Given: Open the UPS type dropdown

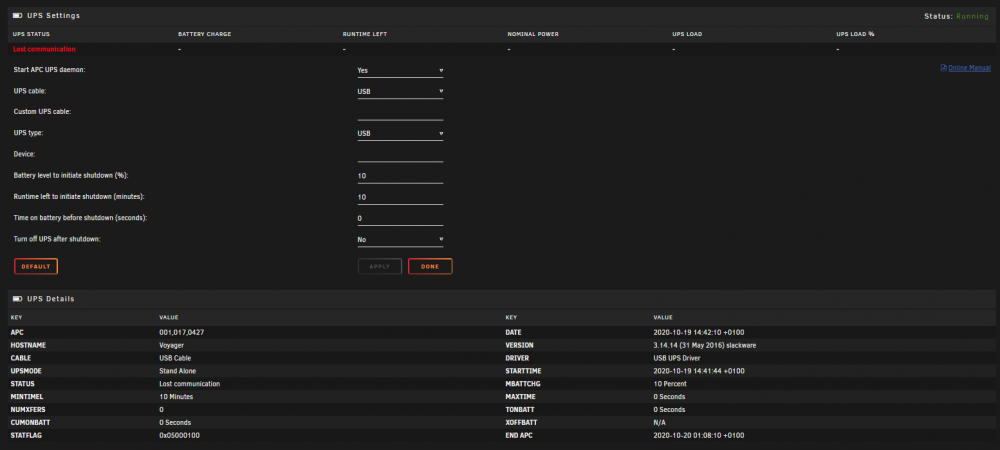Looking at the screenshot, I should click(x=400, y=134).
